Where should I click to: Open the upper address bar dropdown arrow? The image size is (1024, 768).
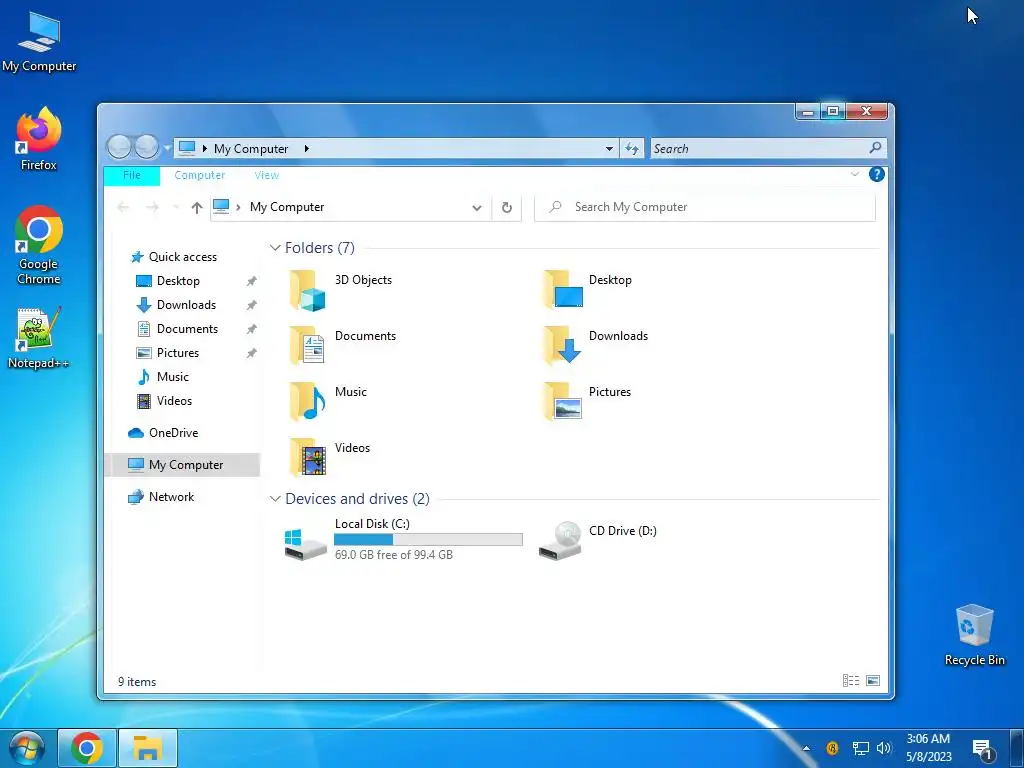point(609,148)
